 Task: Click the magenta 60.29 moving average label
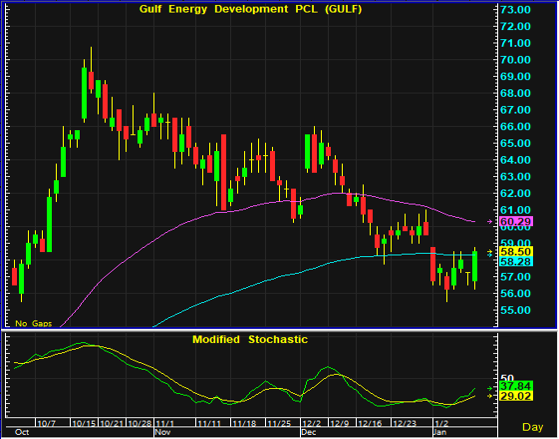(x=516, y=221)
